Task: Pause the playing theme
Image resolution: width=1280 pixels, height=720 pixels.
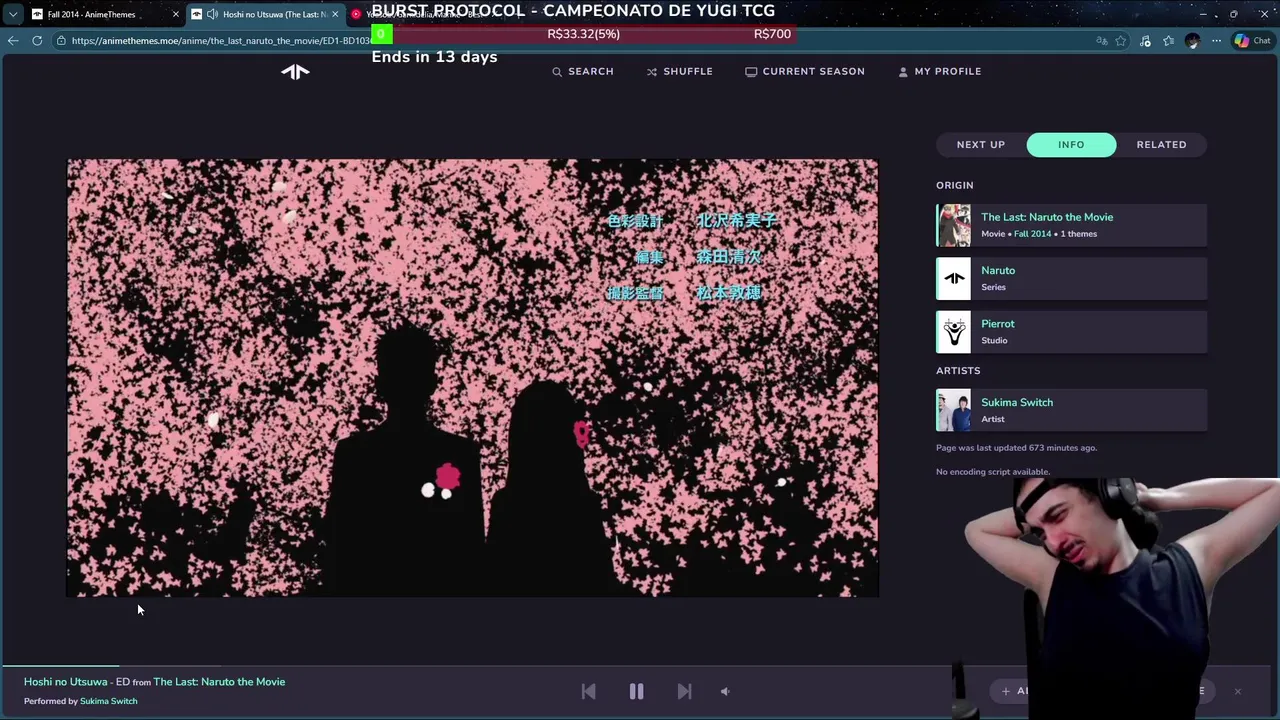Action: 636,691
